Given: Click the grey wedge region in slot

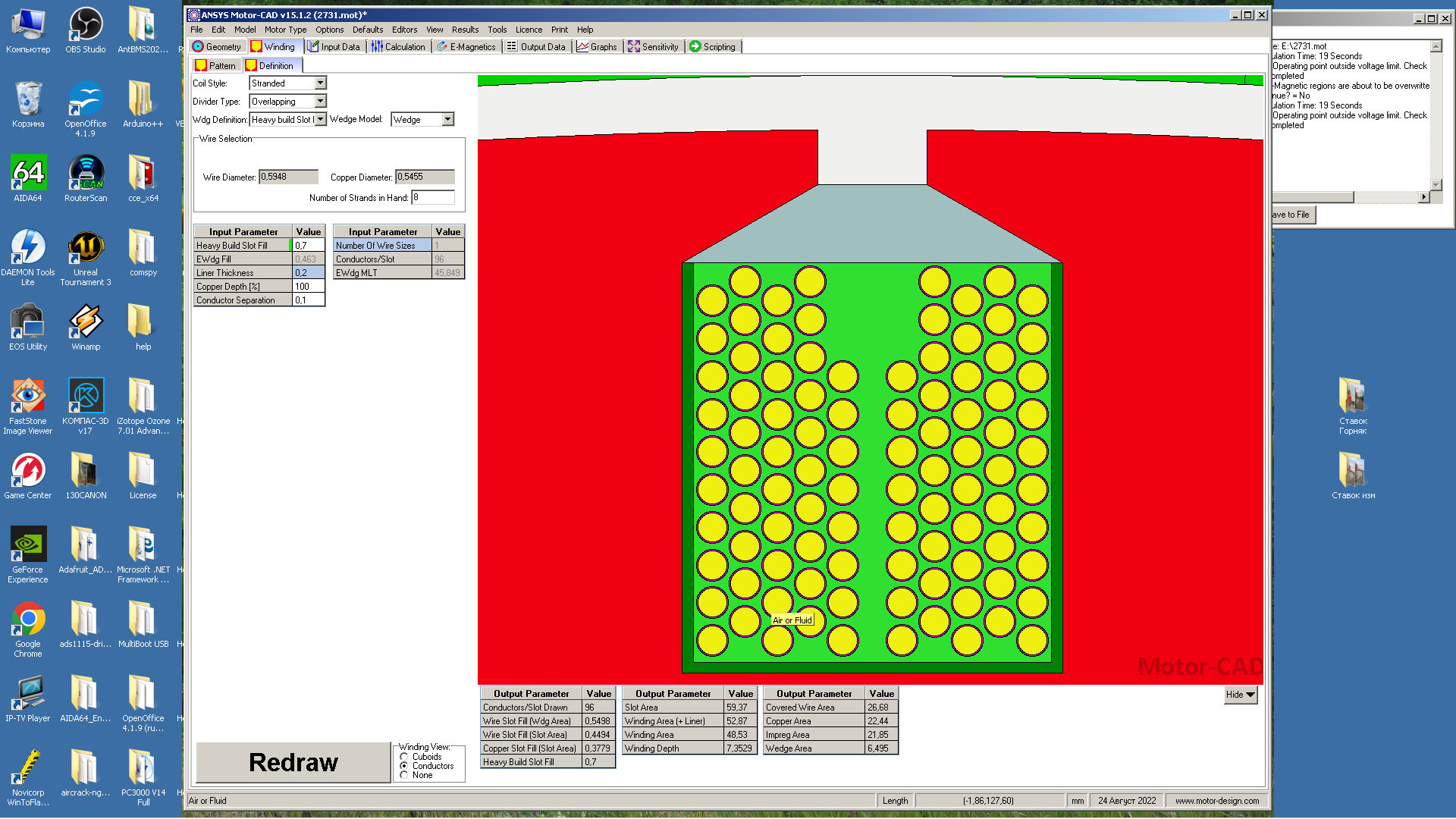Looking at the screenshot, I should point(872,227).
